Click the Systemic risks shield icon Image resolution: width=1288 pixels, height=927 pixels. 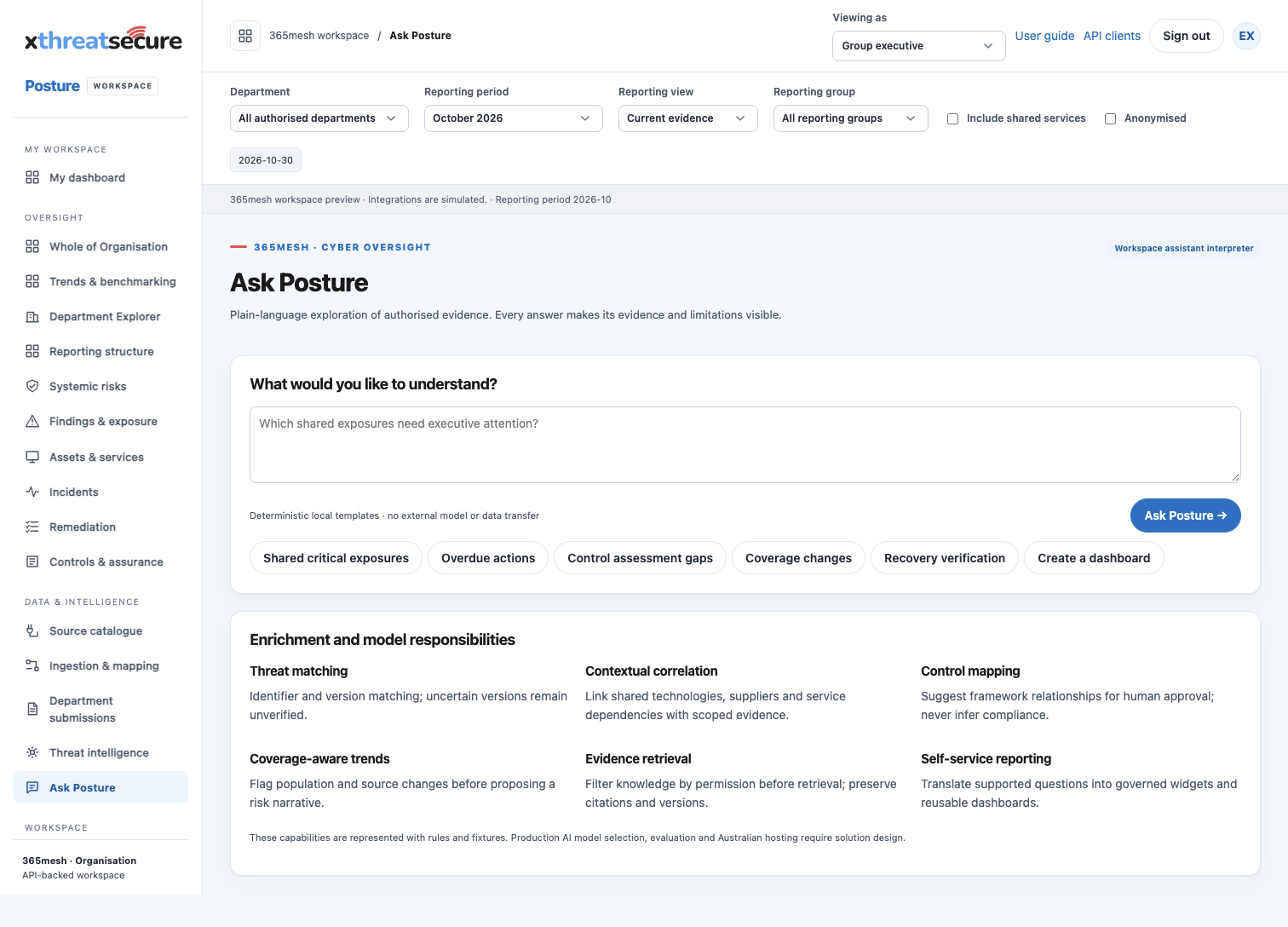[32, 386]
